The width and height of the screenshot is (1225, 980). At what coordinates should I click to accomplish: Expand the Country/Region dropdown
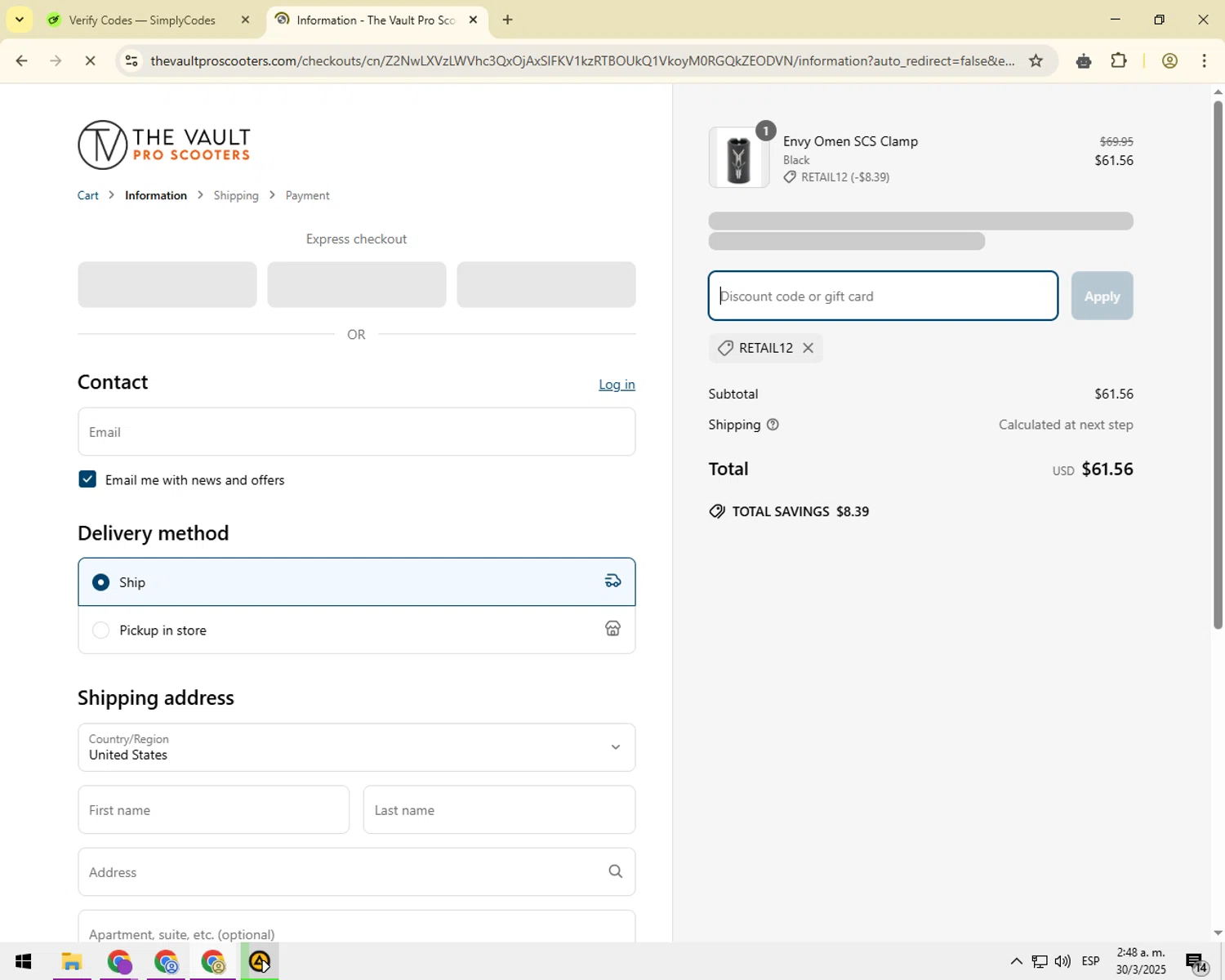click(357, 747)
